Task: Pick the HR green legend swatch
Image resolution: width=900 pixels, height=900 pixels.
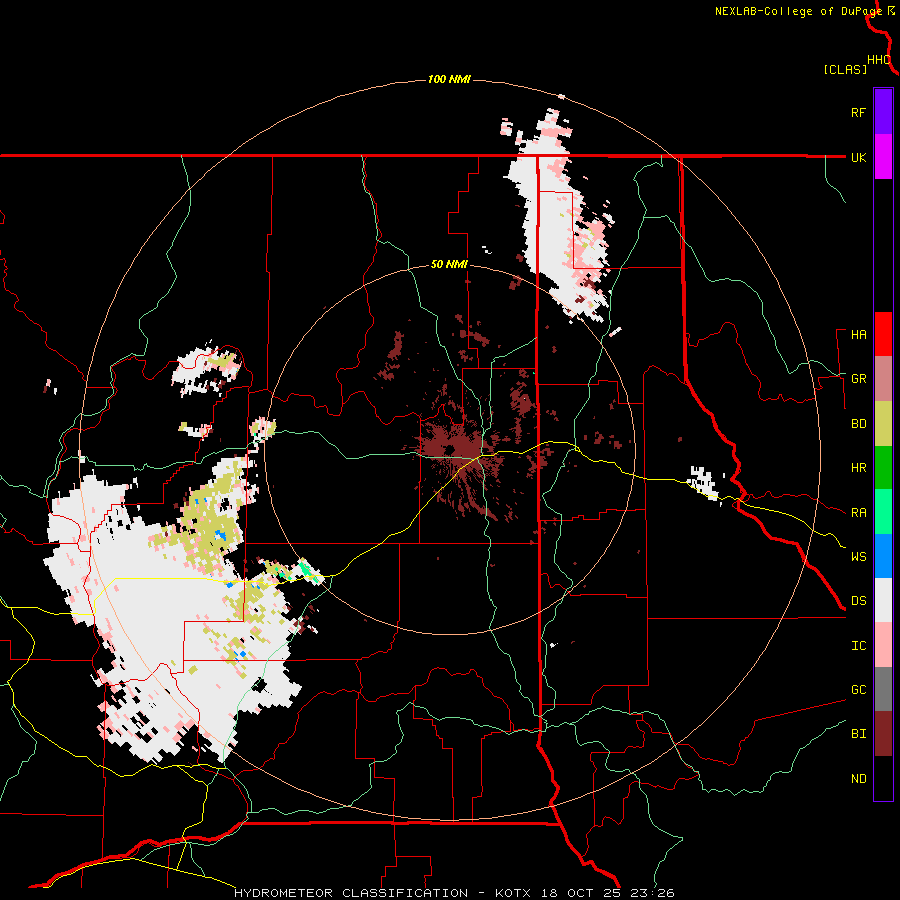Action: coord(883,468)
